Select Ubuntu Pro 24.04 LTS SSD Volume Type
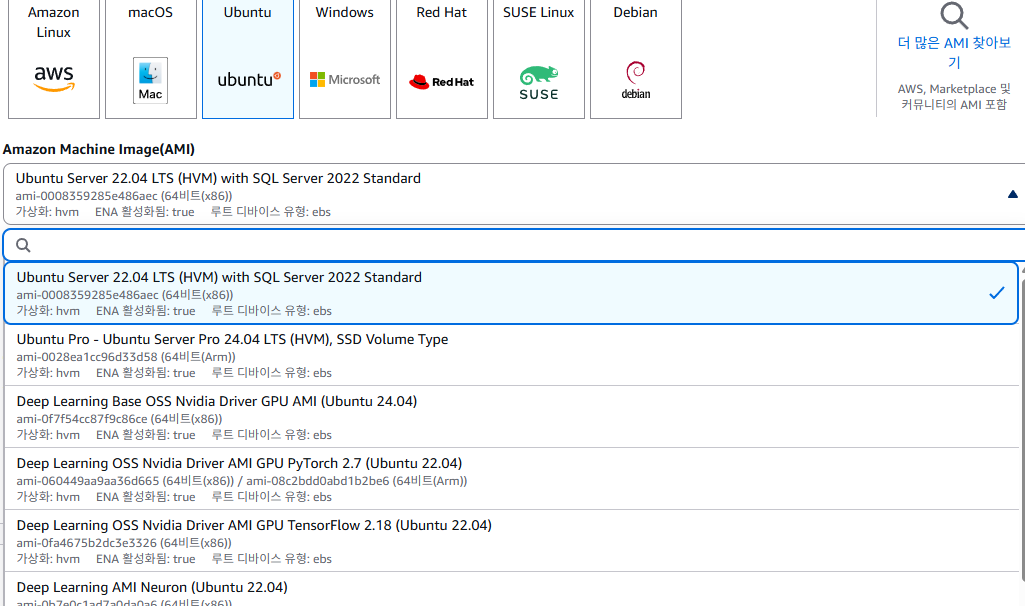This screenshot has width=1025, height=606. pos(511,355)
